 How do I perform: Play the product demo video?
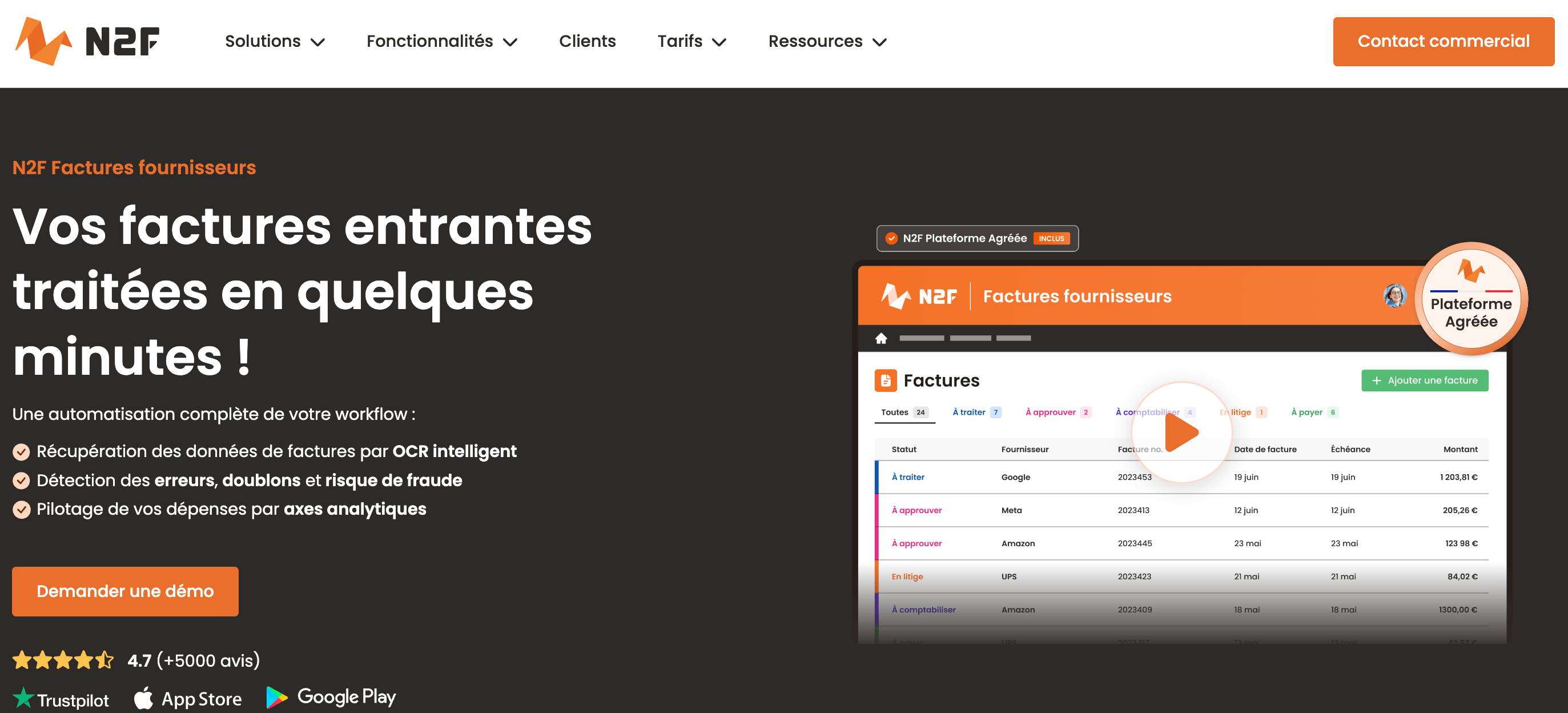(1181, 433)
